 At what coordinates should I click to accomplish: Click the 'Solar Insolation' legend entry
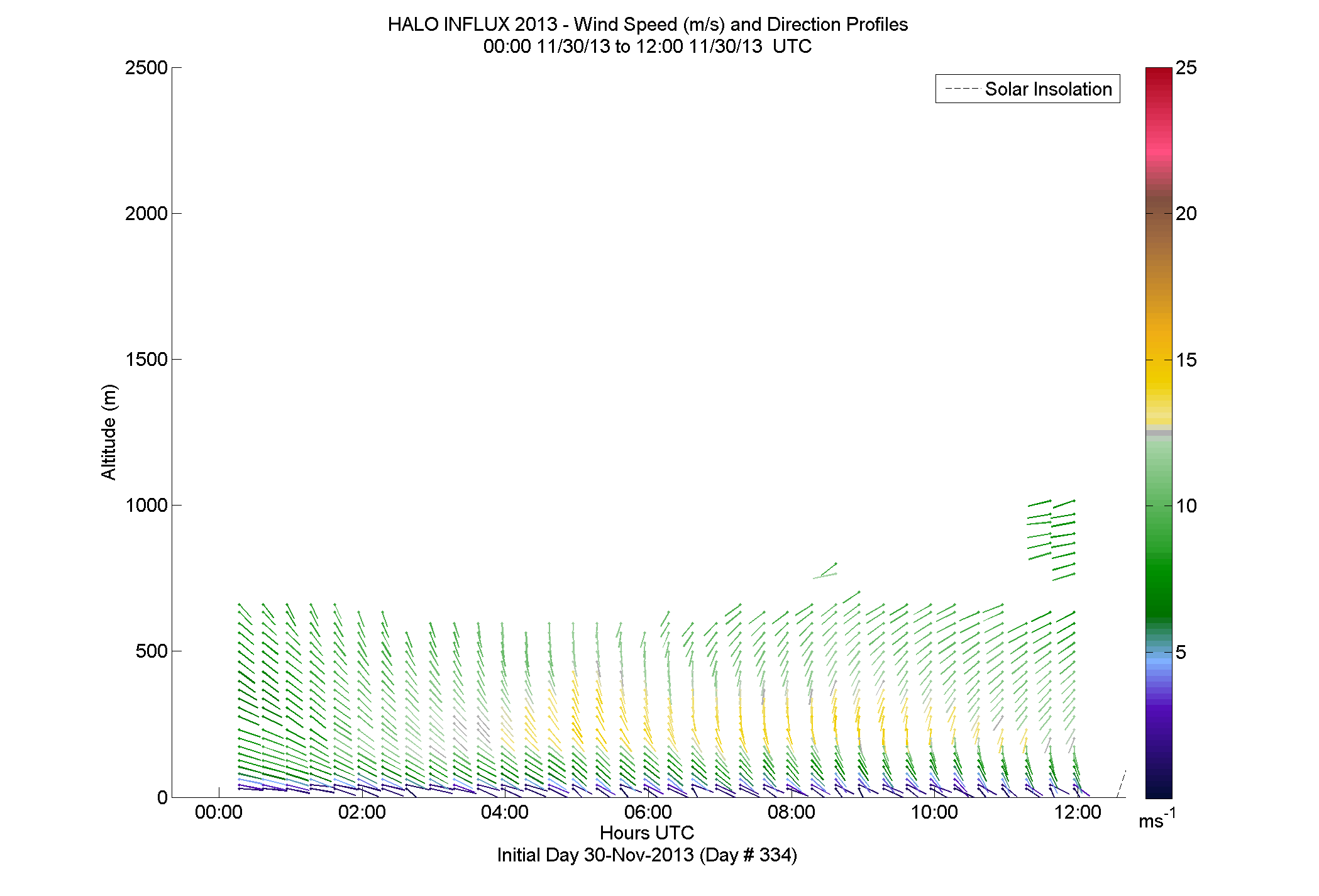coord(1028,89)
